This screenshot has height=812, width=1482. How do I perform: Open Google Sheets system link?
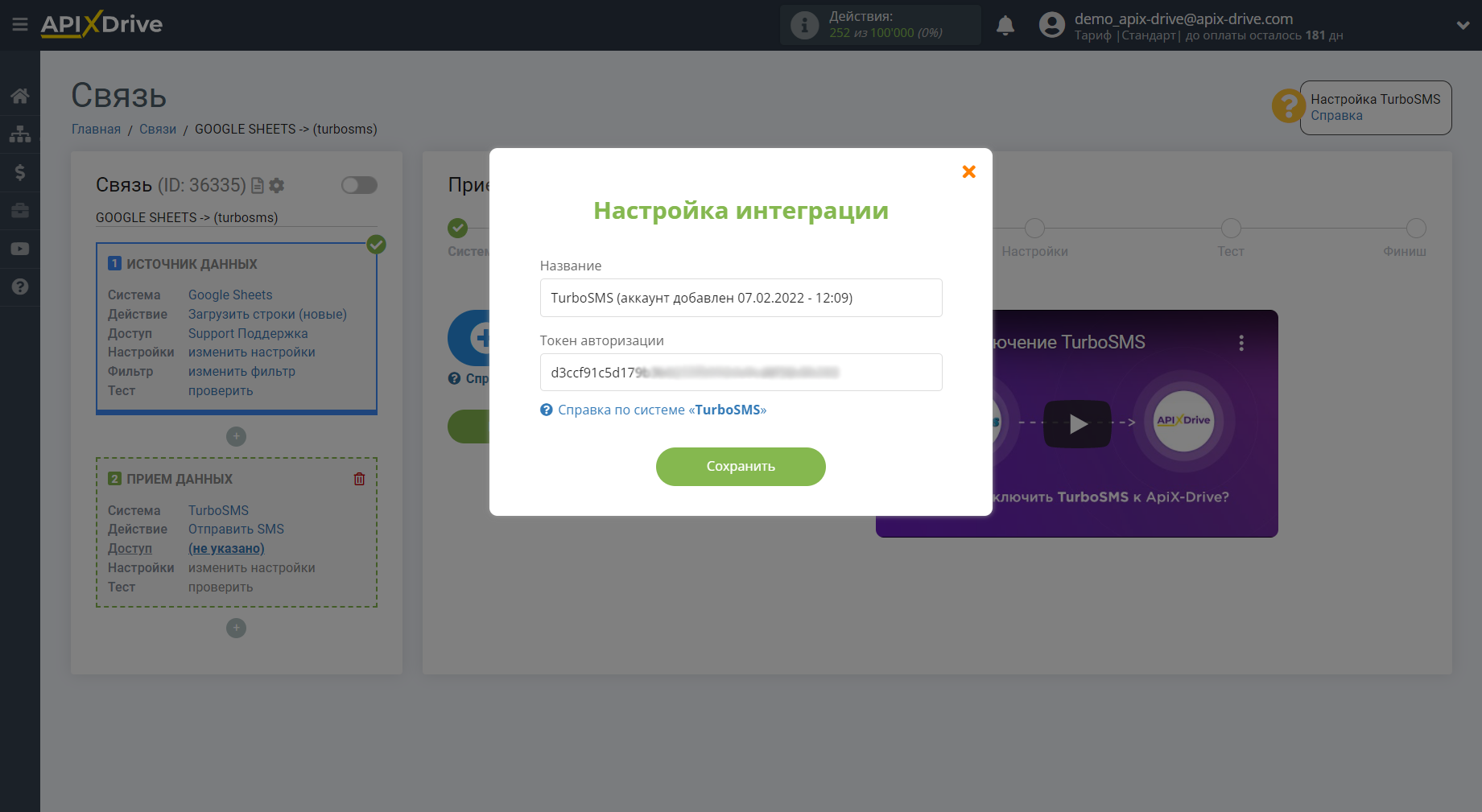(x=230, y=295)
